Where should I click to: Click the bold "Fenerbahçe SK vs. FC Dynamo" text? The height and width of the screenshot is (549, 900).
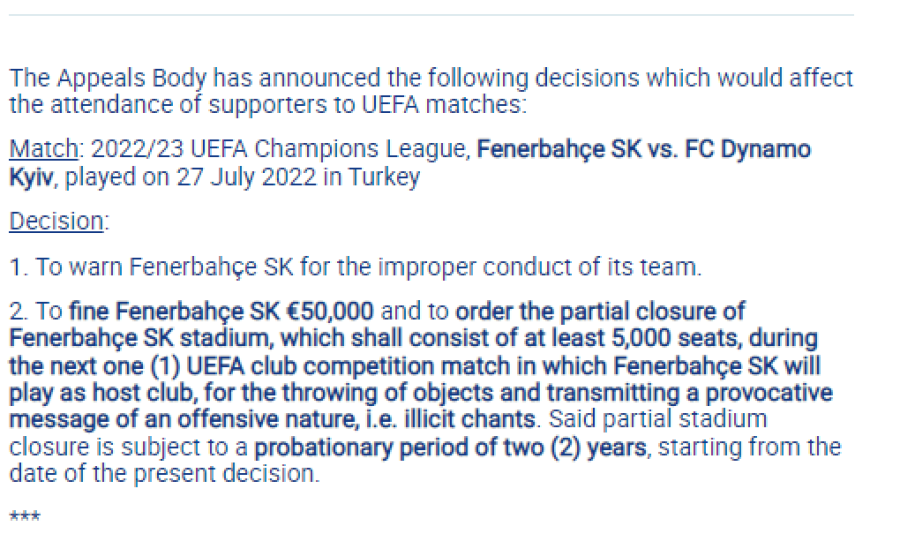point(643,149)
